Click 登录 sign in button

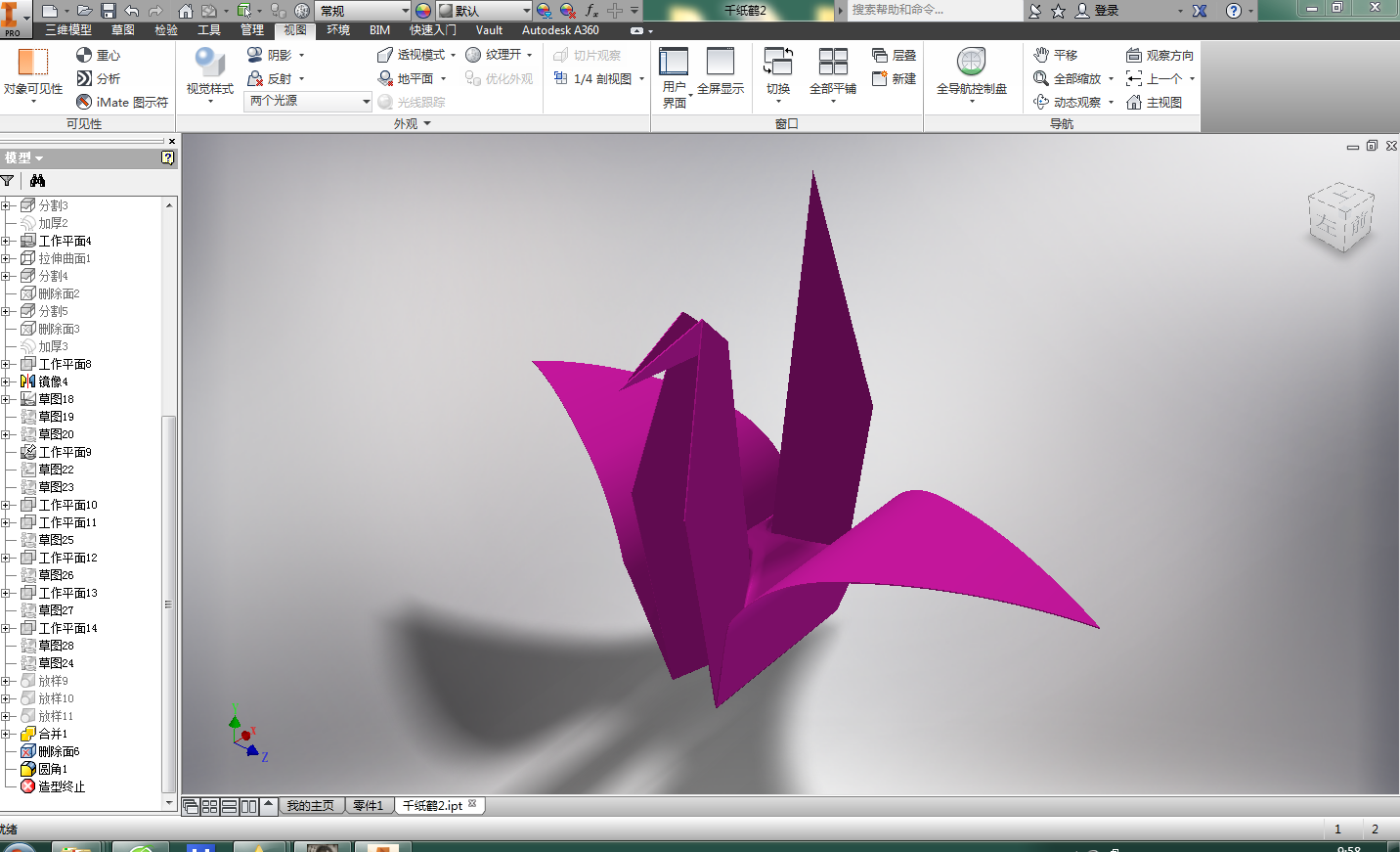click(1098, 11)
